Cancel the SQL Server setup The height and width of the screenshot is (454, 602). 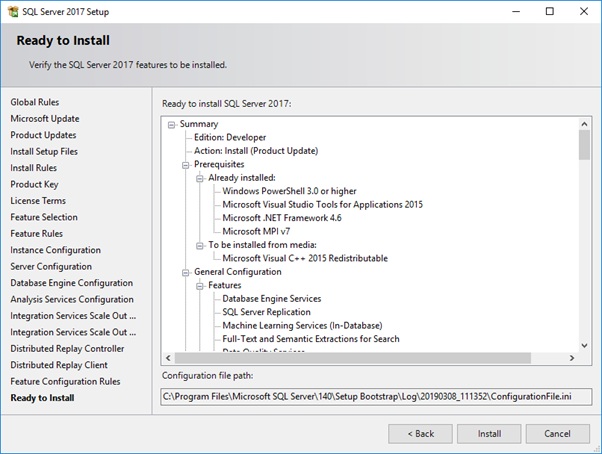tap(557, 434)
